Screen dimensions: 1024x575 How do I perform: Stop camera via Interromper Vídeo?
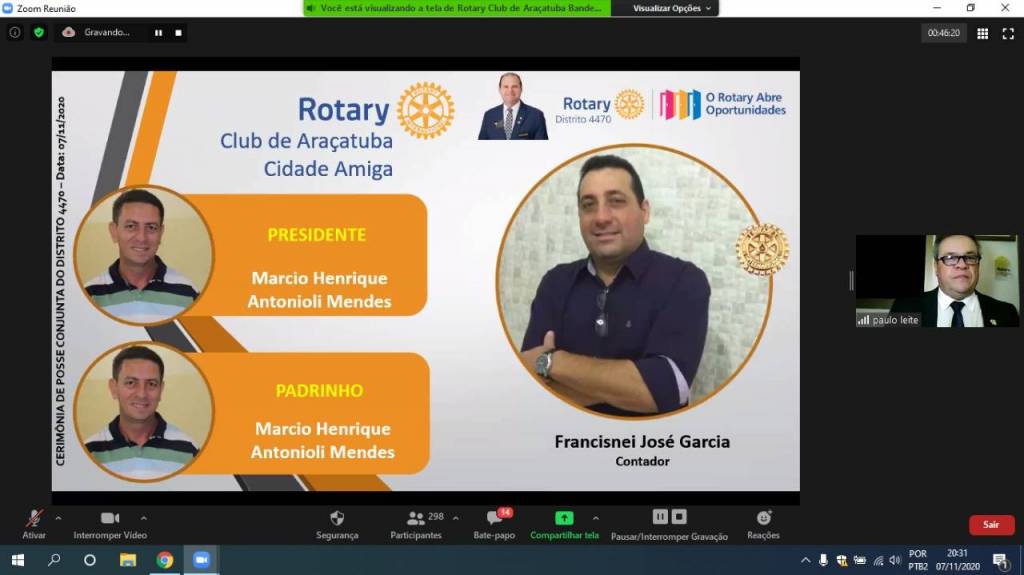[110, 519]
